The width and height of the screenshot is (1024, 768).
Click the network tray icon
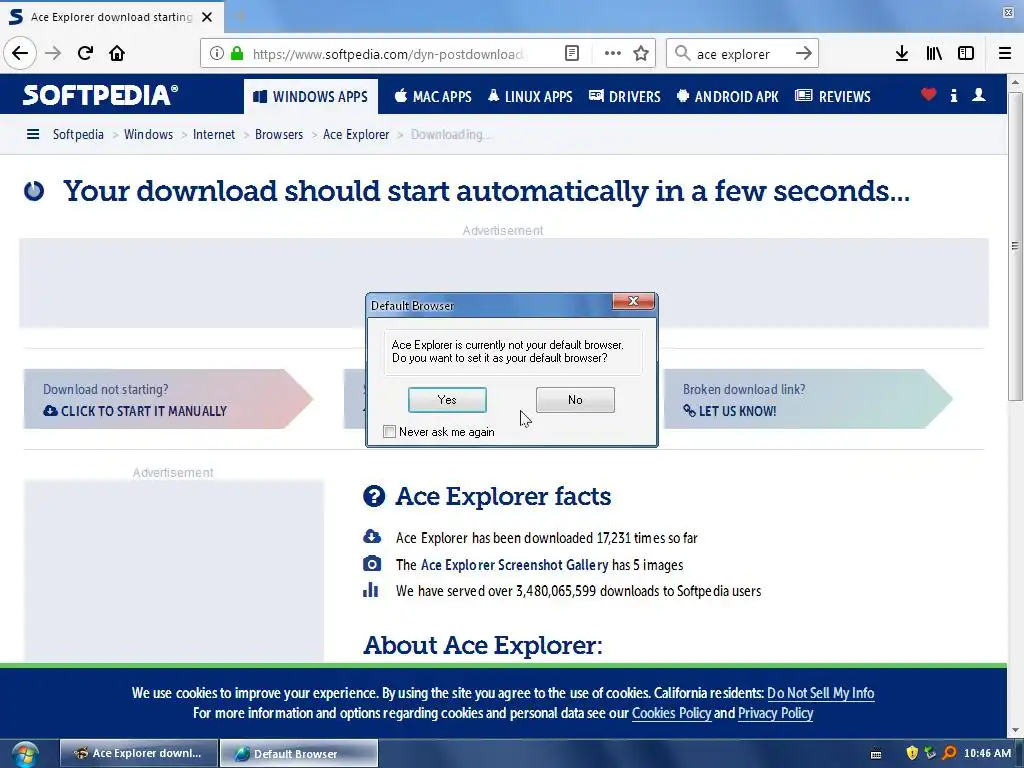click(x=930, y=753)
